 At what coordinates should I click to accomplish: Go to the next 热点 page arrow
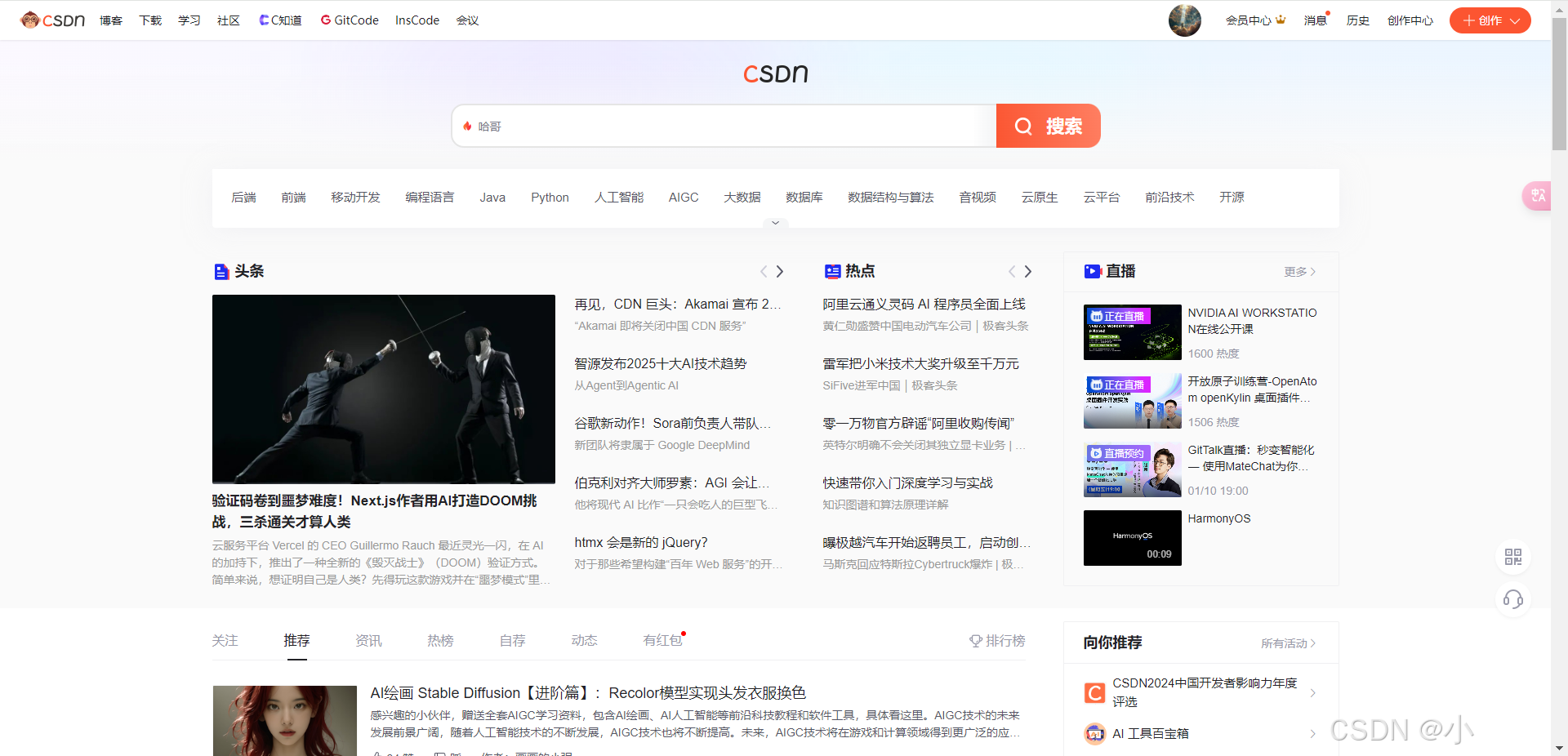(1028, 271)
